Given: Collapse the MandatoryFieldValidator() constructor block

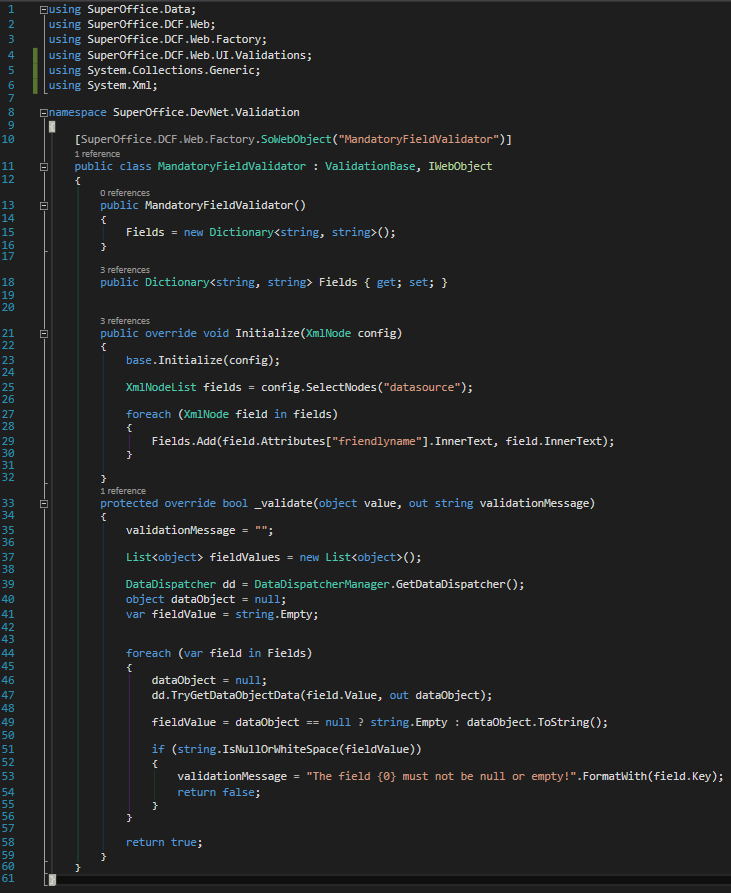Looking at the screenshot, I should point(44,206).
